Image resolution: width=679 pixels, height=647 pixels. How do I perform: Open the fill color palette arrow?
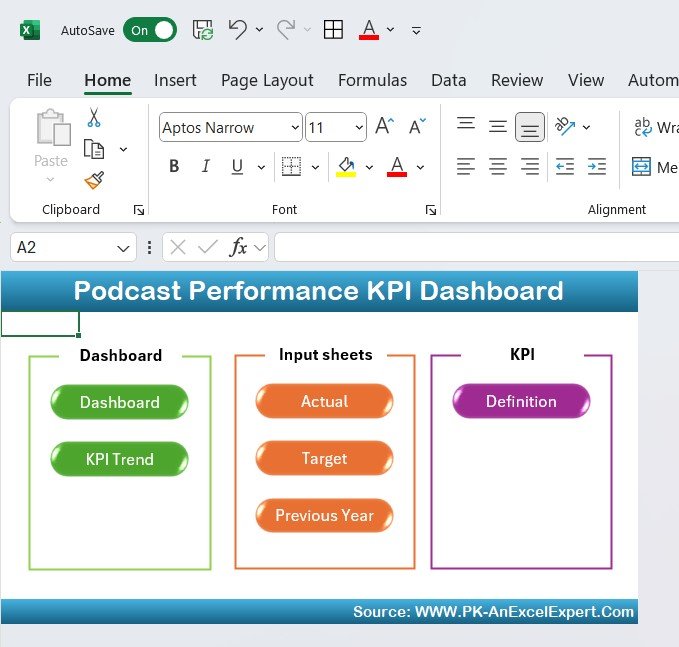[x=369, y=167]
